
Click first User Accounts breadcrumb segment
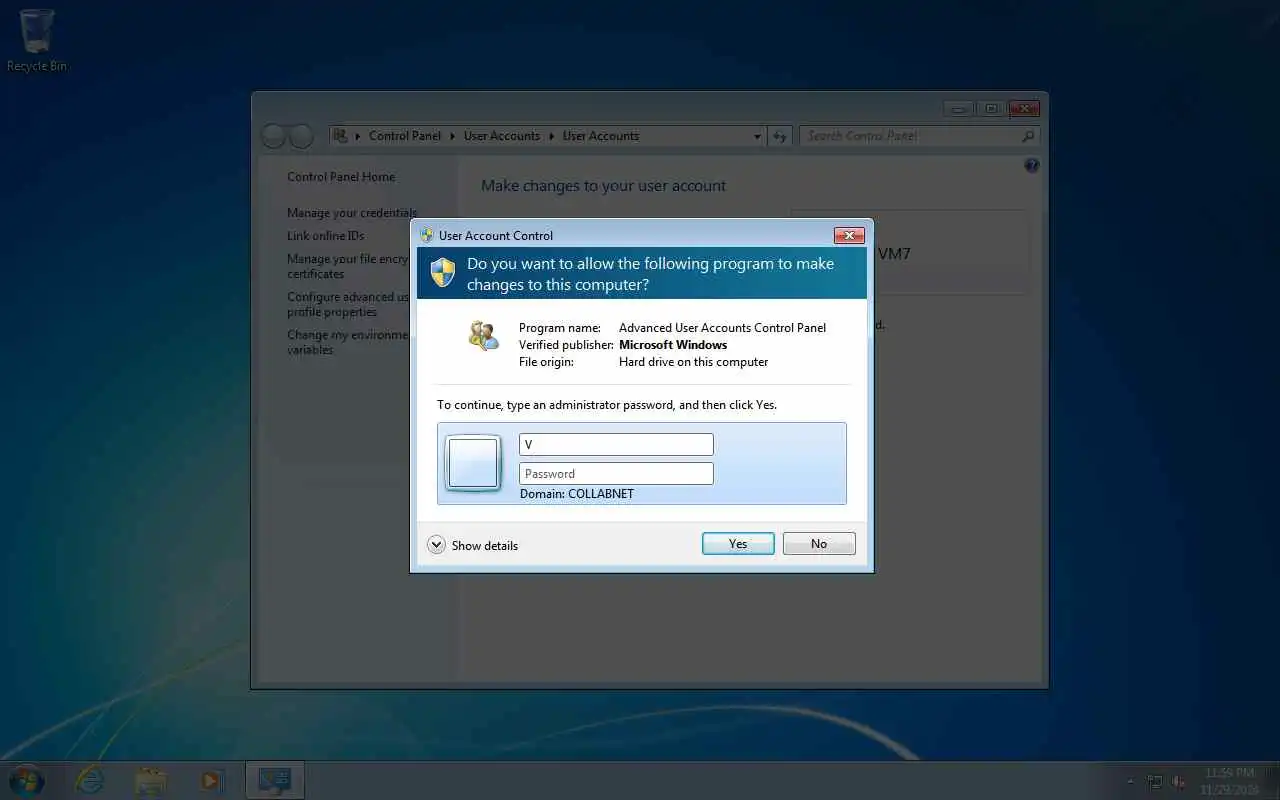pyautogui.click(x=502, y=136)
